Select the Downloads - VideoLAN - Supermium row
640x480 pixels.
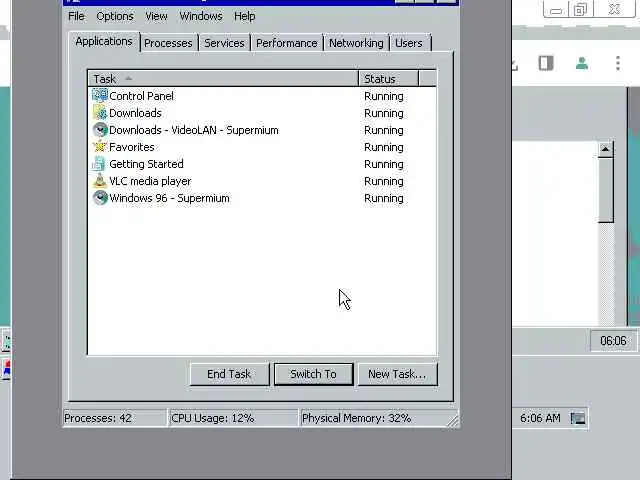tap(262, 130)
